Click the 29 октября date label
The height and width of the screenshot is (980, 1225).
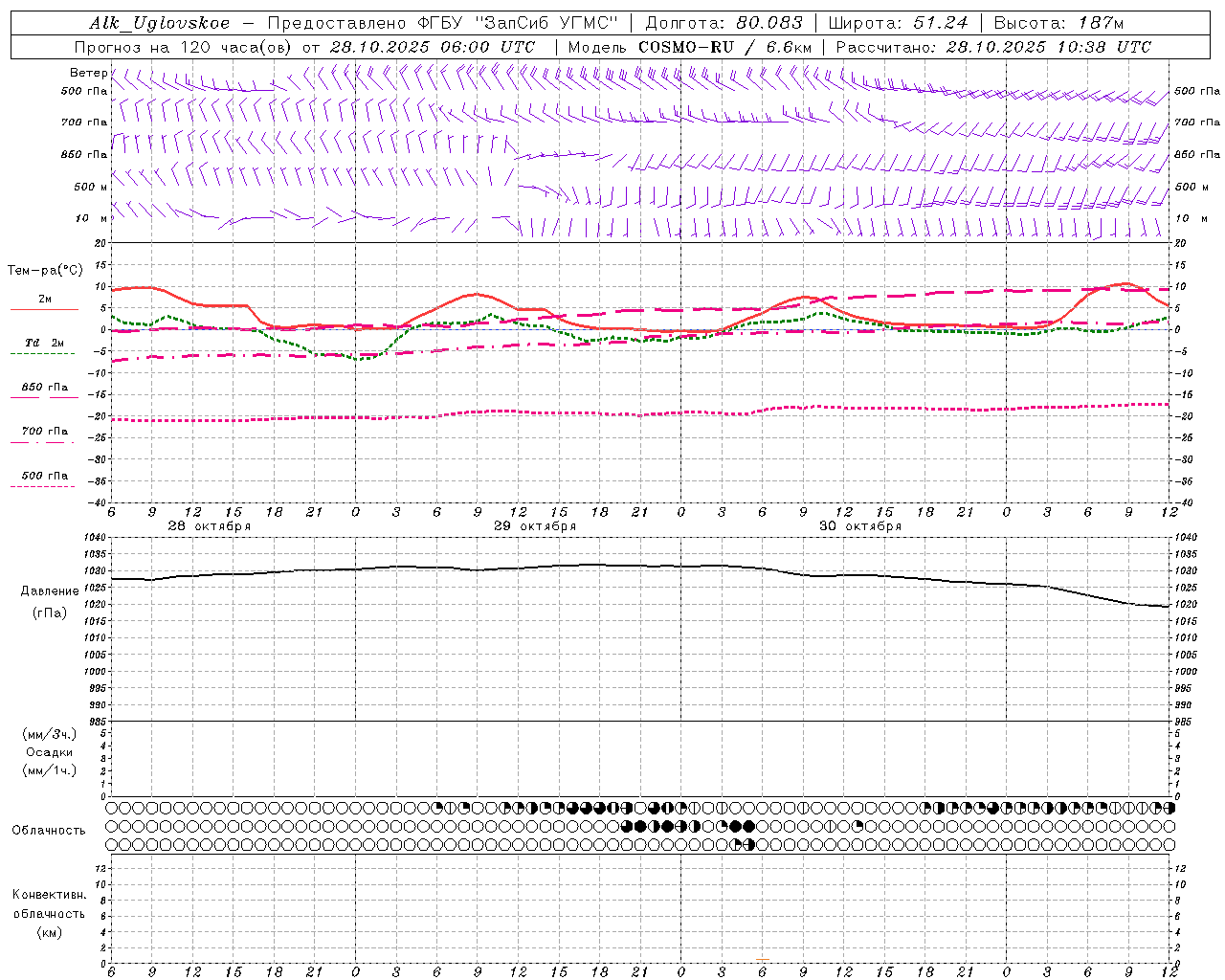point(535,526)
